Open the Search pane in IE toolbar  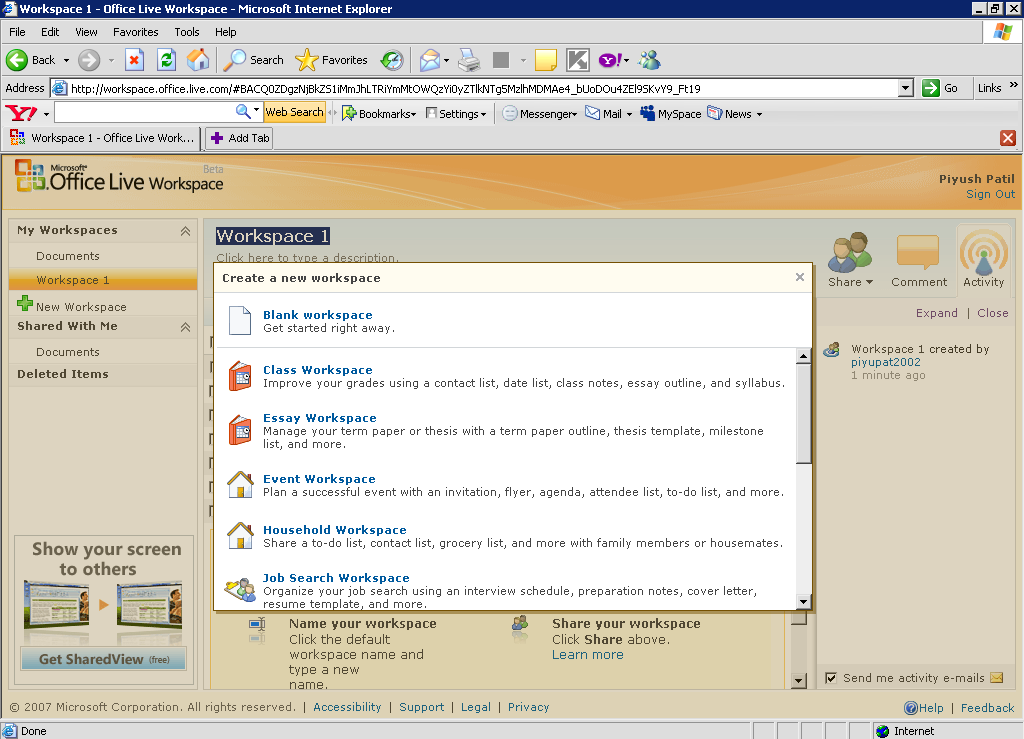(253, 60)
